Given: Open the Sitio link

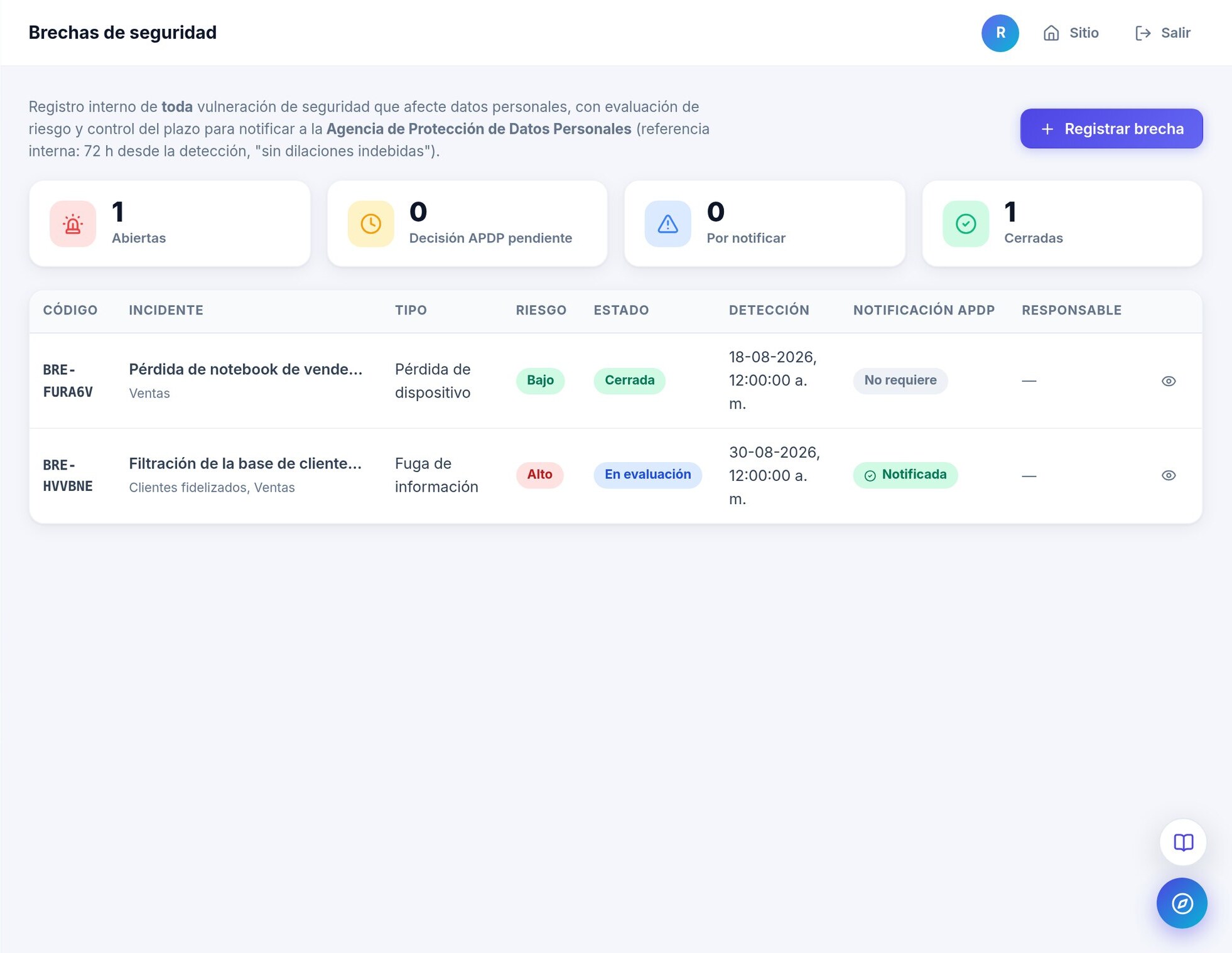Looking at the screenshot, I should point(1071,33).
